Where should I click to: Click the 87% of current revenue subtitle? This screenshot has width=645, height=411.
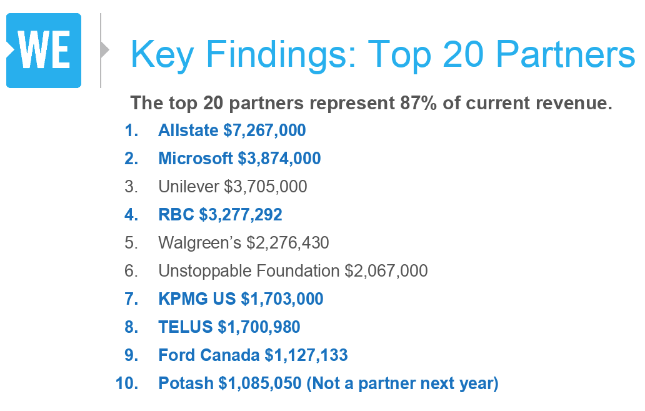click(371, 103)
